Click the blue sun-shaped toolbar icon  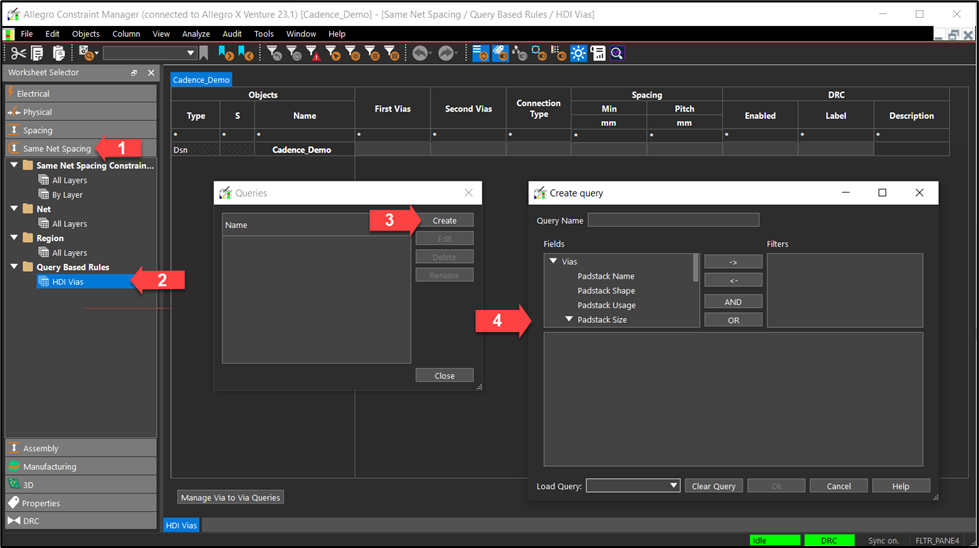[578, 54]
